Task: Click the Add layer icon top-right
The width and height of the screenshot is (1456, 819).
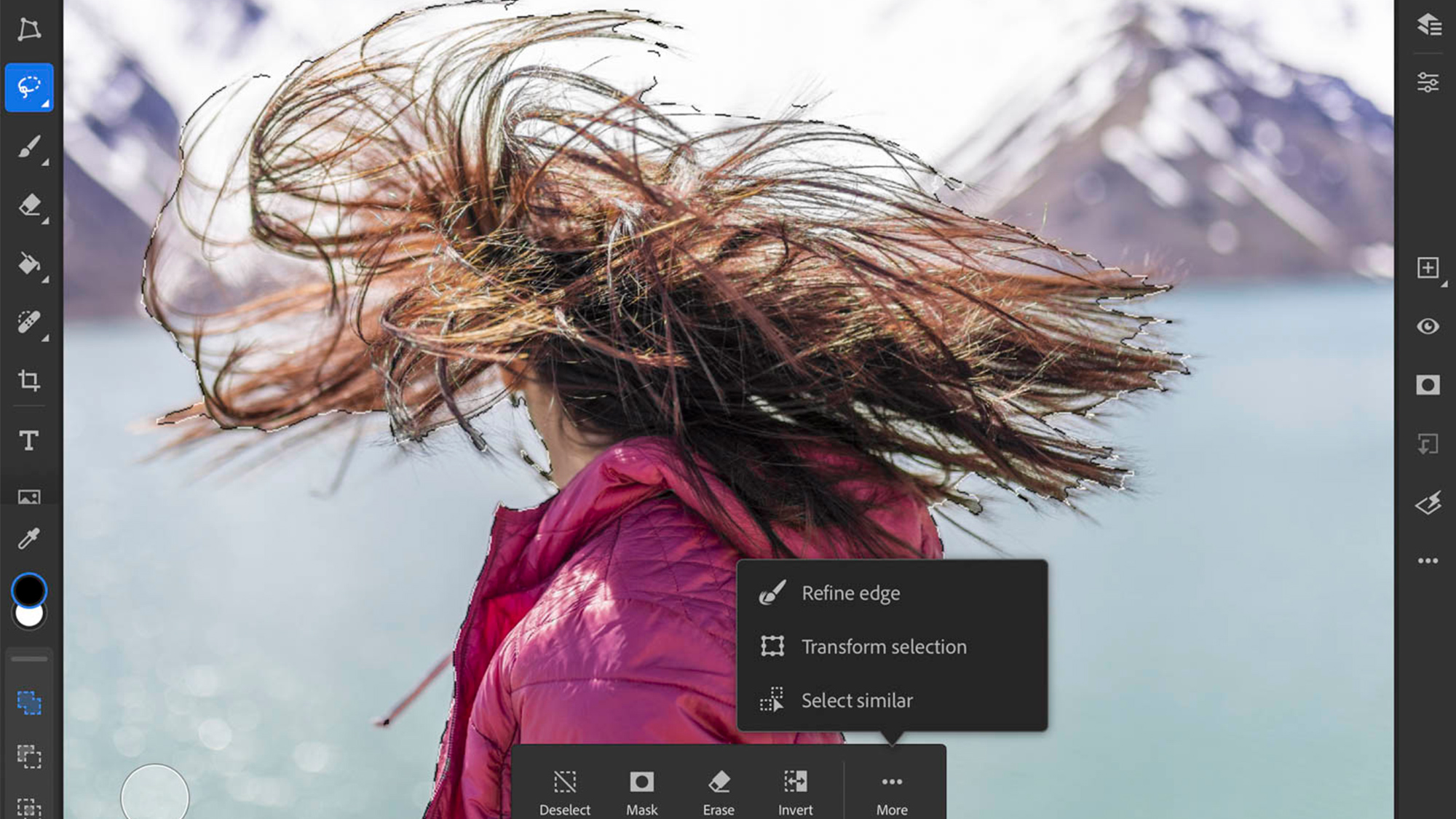Action: [1427, 267]
